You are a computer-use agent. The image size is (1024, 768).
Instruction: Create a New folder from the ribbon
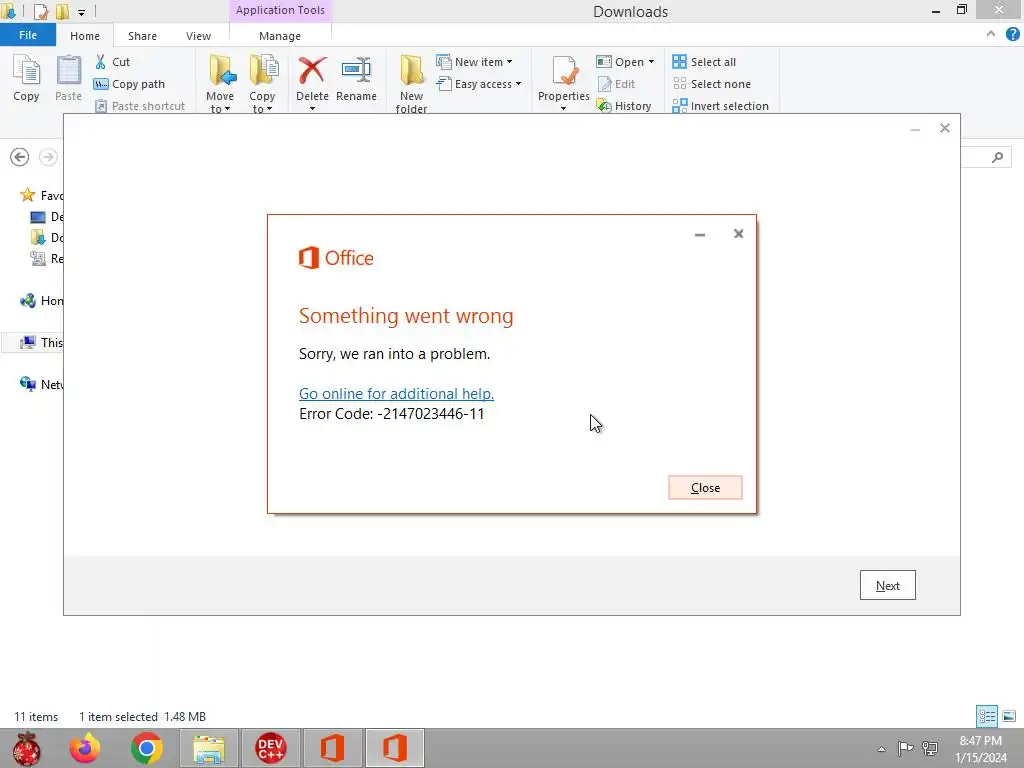pos(411,84)
